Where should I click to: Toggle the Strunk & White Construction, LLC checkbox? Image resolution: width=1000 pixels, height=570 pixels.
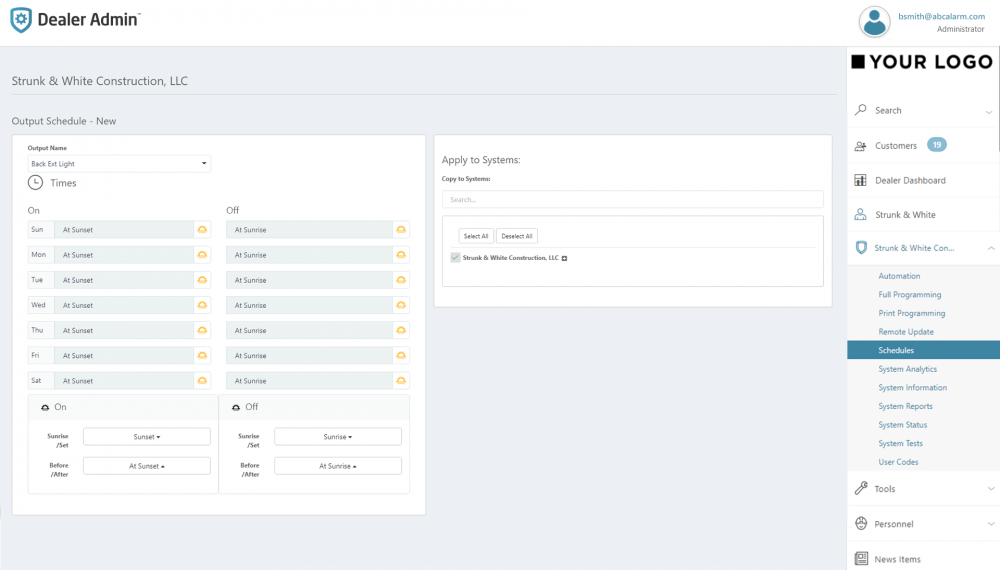[x=456, y=258]
